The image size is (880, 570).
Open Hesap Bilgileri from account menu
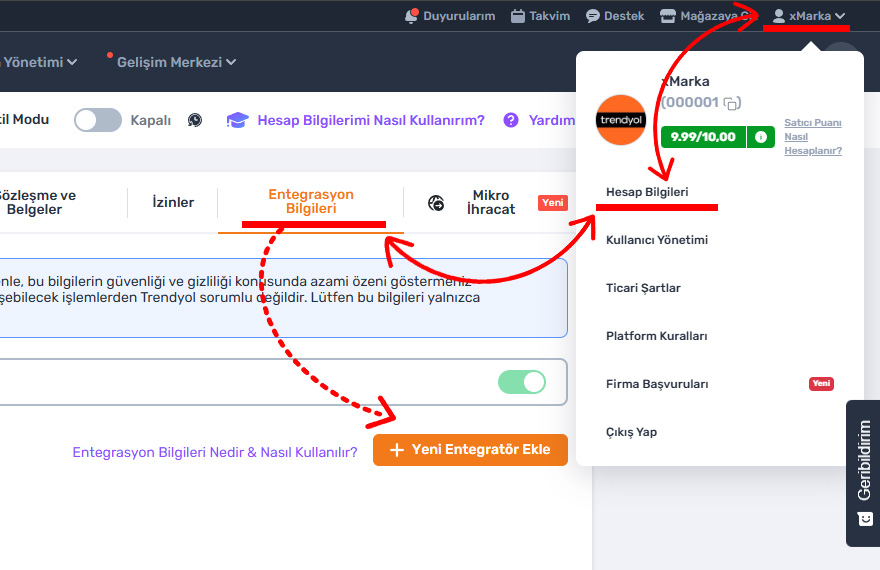(x=647, y=192)
